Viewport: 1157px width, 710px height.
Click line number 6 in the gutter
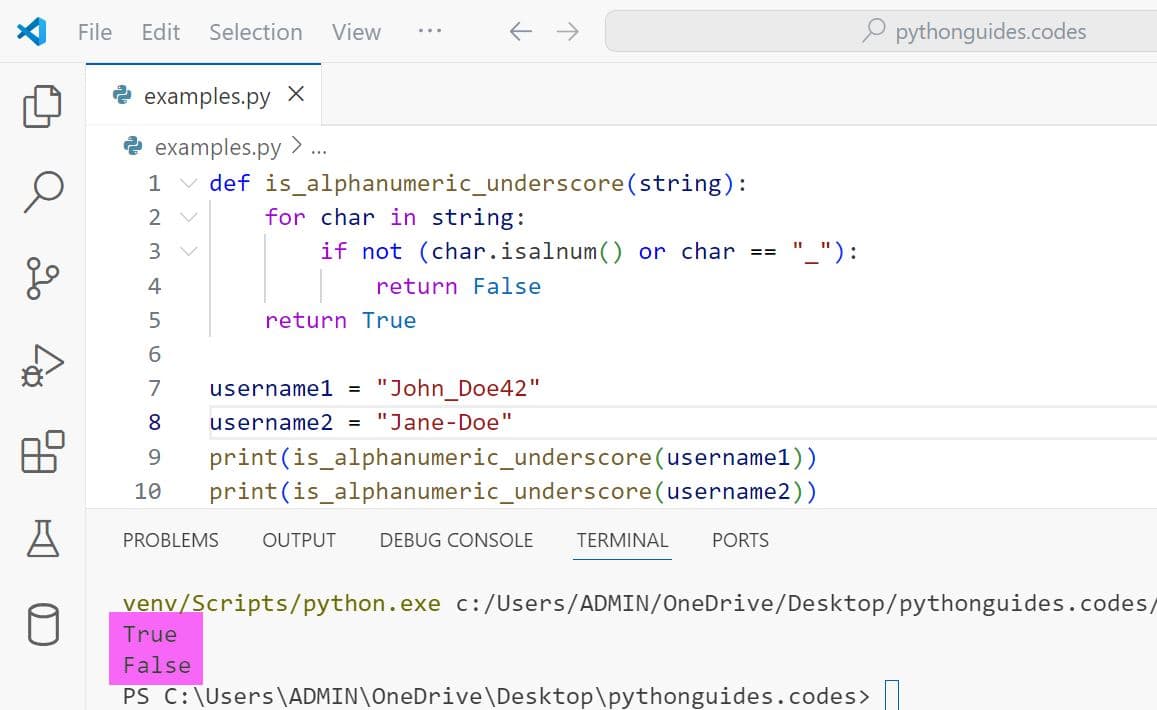tap(154, 354)
